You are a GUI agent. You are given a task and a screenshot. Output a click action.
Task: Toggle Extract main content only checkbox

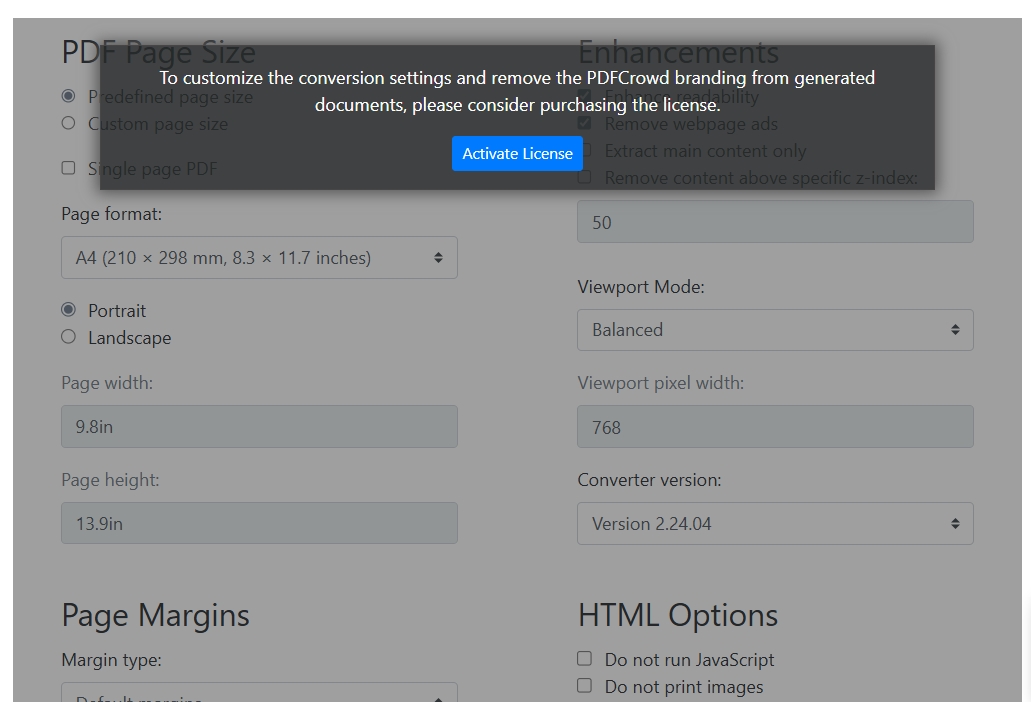tap(585, 150)
